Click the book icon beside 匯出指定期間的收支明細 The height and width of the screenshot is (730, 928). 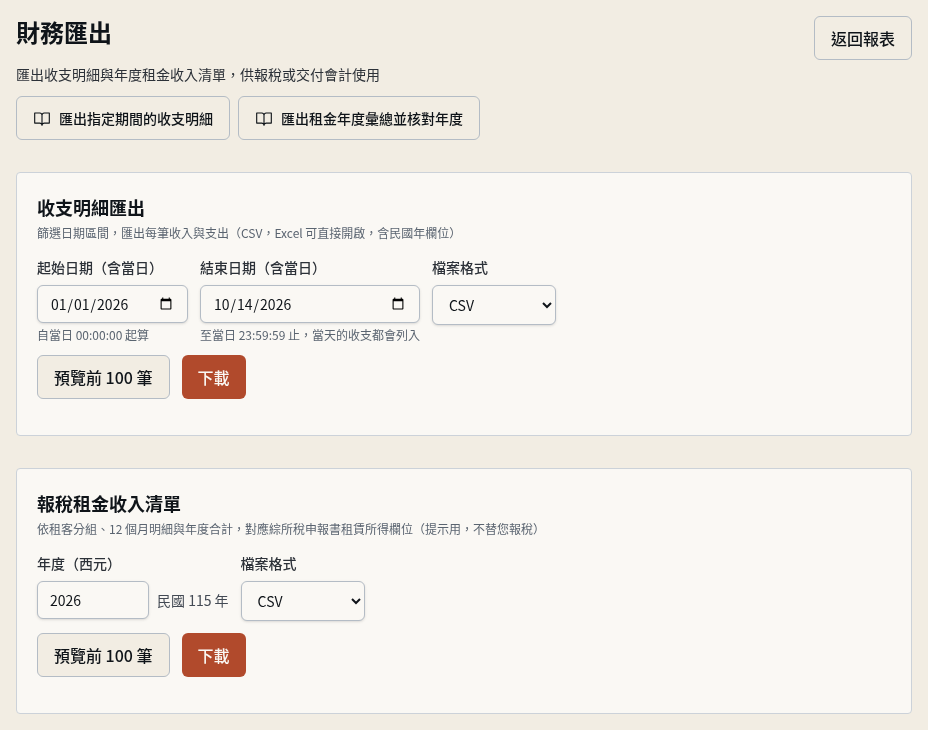(x=41, y=119)
